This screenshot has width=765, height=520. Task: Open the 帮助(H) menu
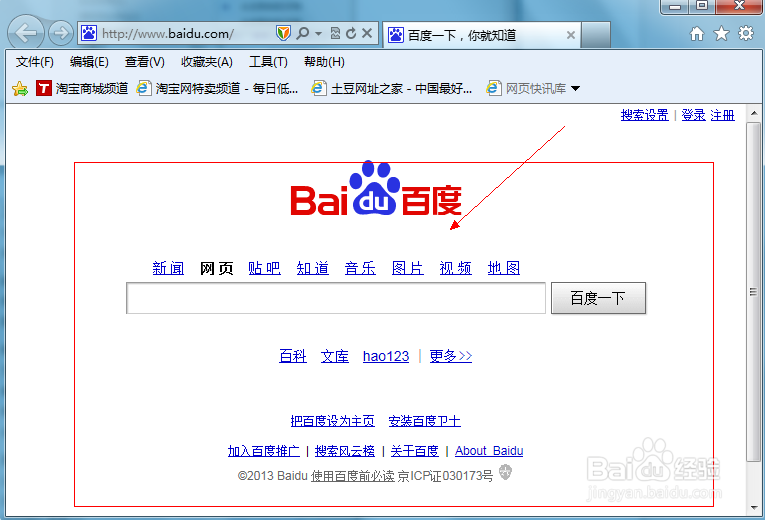click(x=324, y=62)
